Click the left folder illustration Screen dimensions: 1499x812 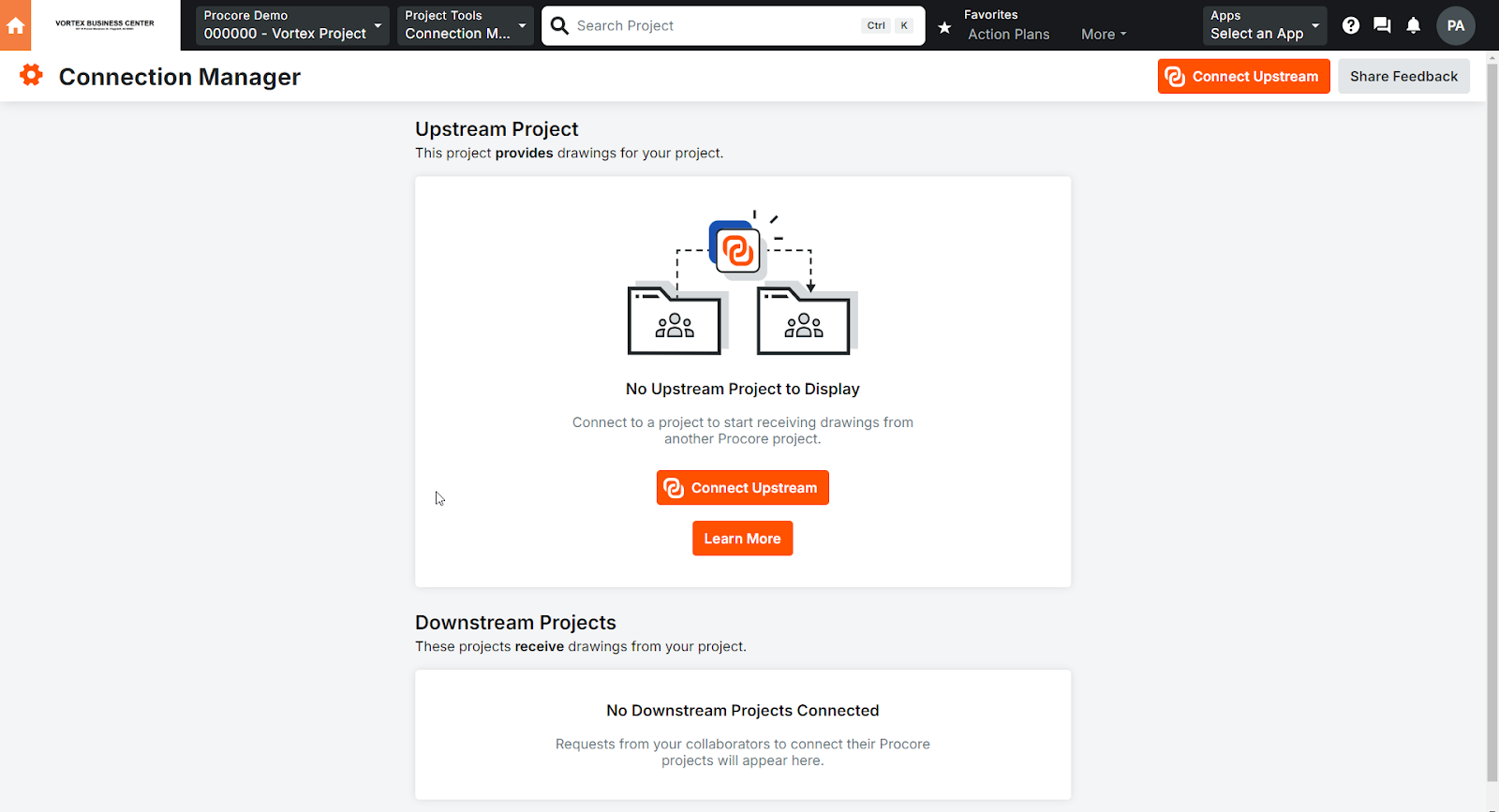[676, 320]
